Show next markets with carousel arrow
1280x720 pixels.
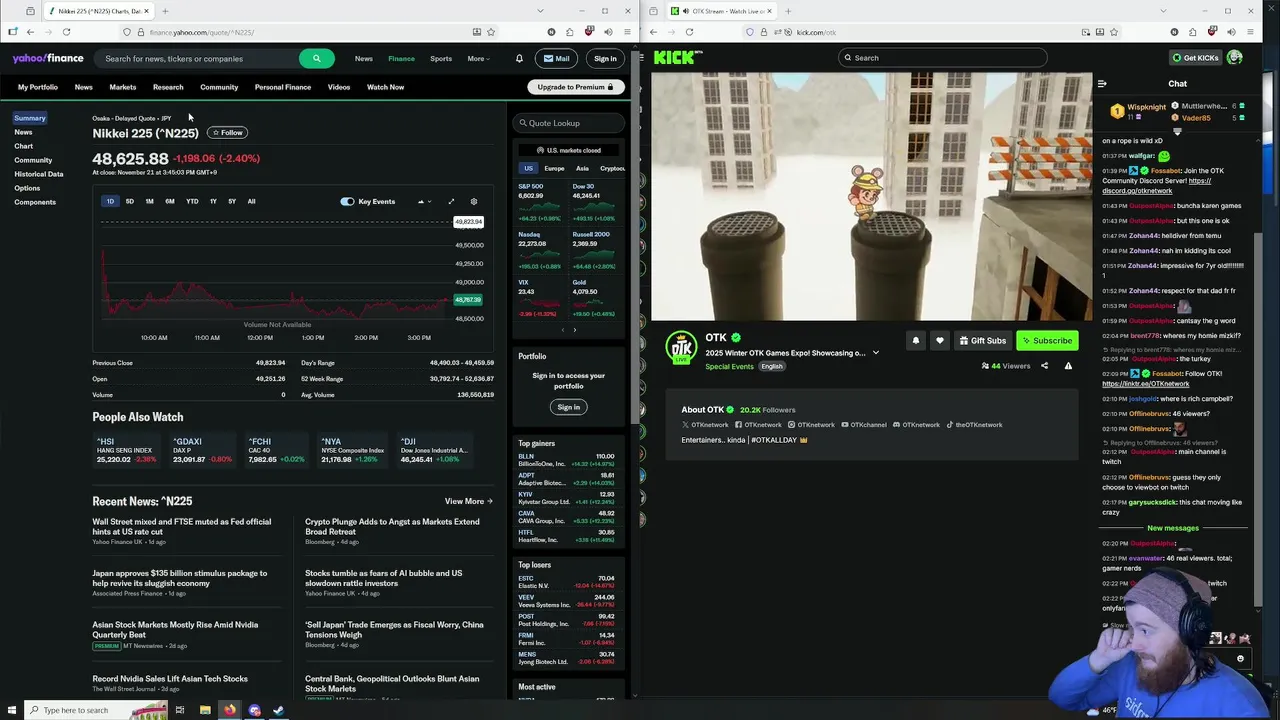point(574,330)
